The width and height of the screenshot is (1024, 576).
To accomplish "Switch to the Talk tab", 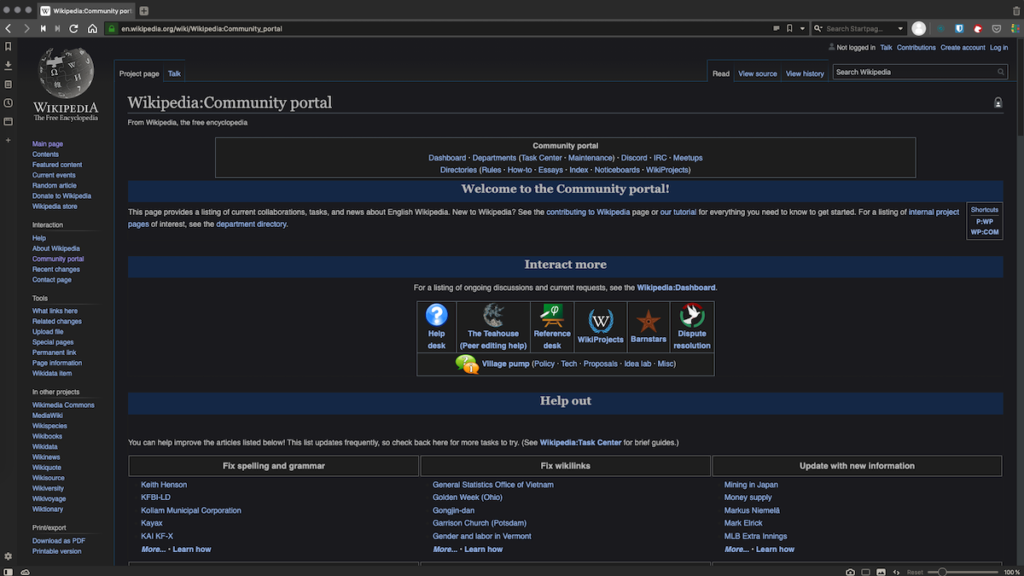I will tap(174, 72).
